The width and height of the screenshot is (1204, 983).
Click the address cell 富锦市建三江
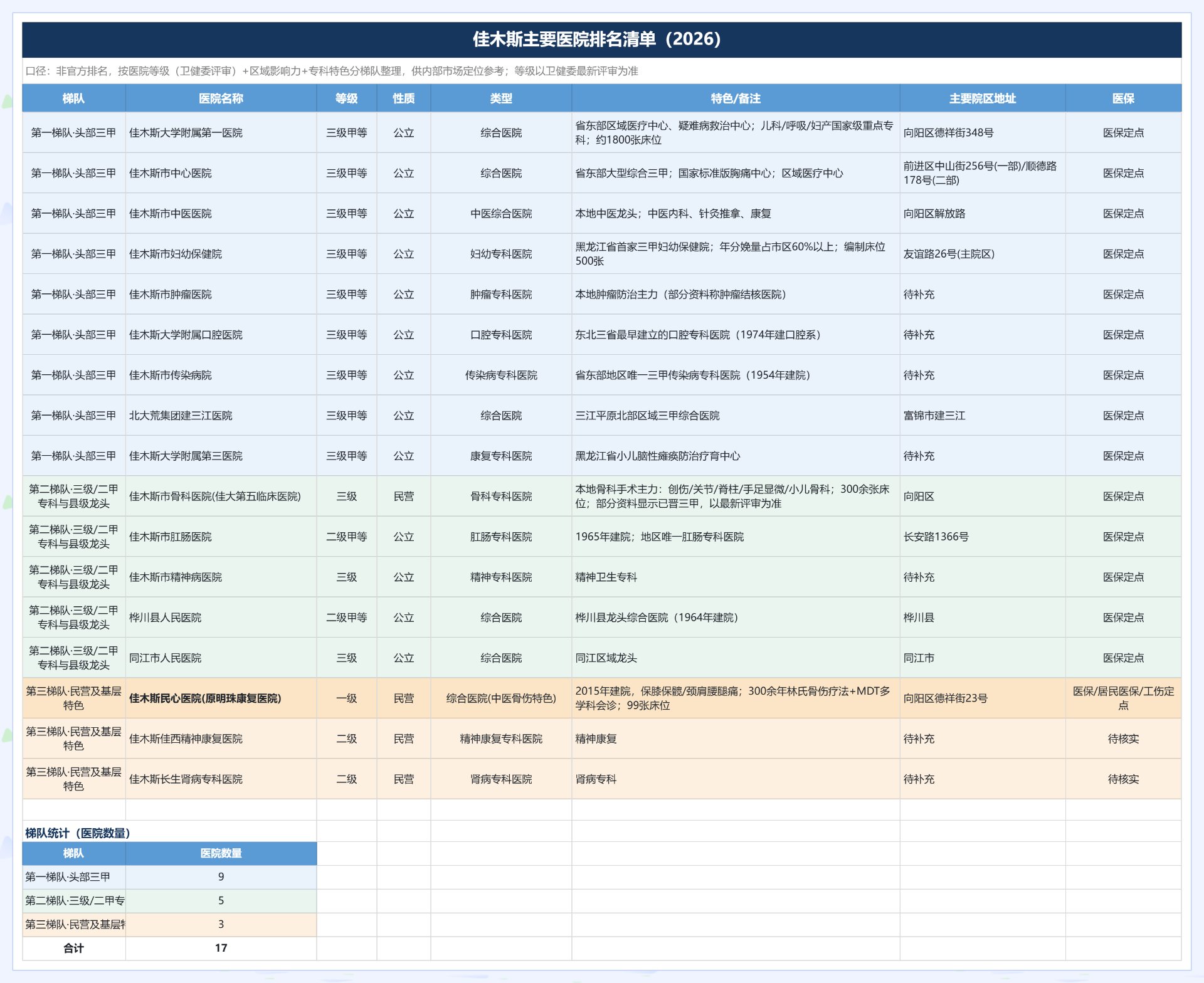982,416
